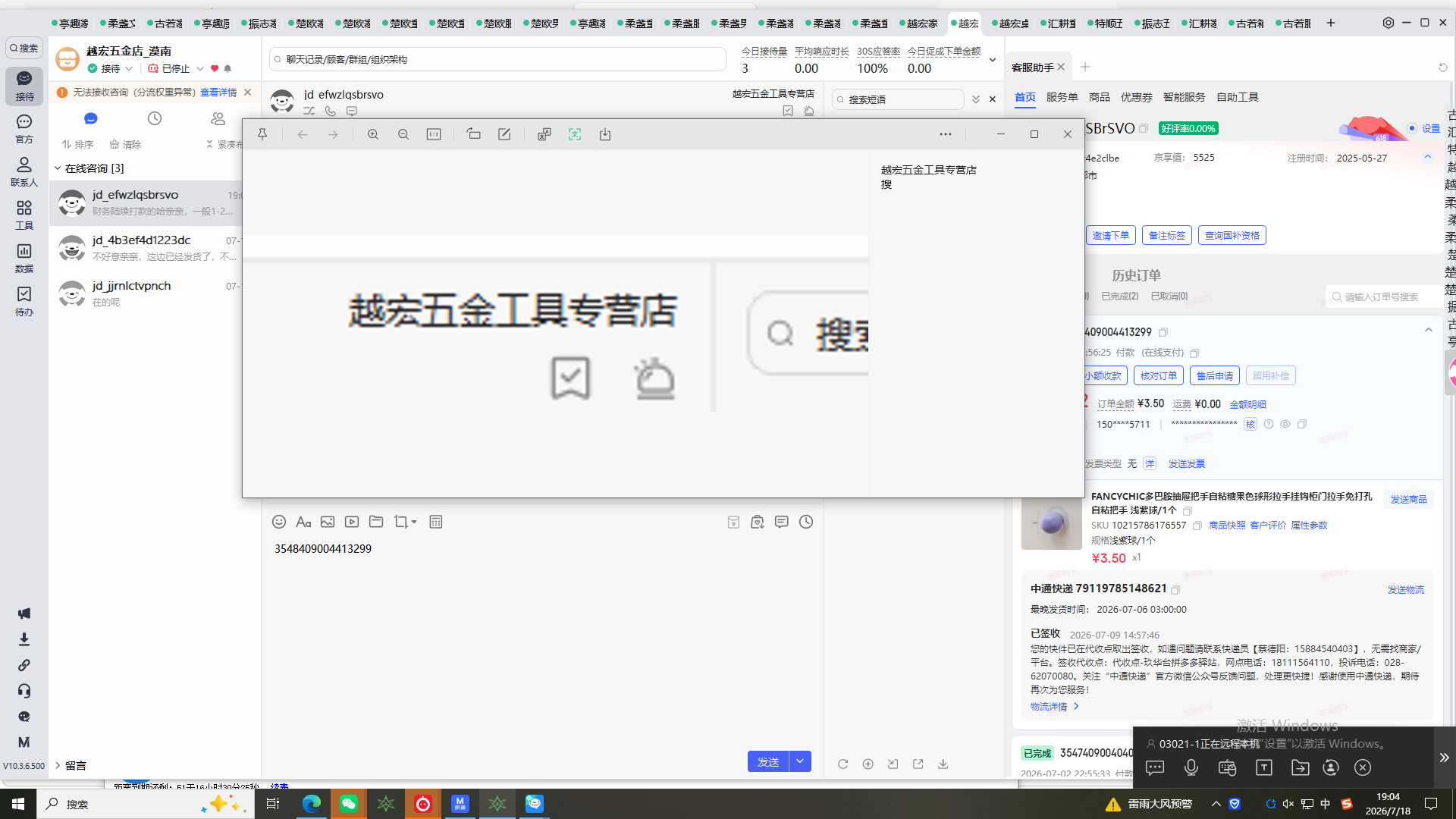The height and width of the screenshot is (819, 1456).
Task: Open the 待办 to-do section
Action: point(24,301)
